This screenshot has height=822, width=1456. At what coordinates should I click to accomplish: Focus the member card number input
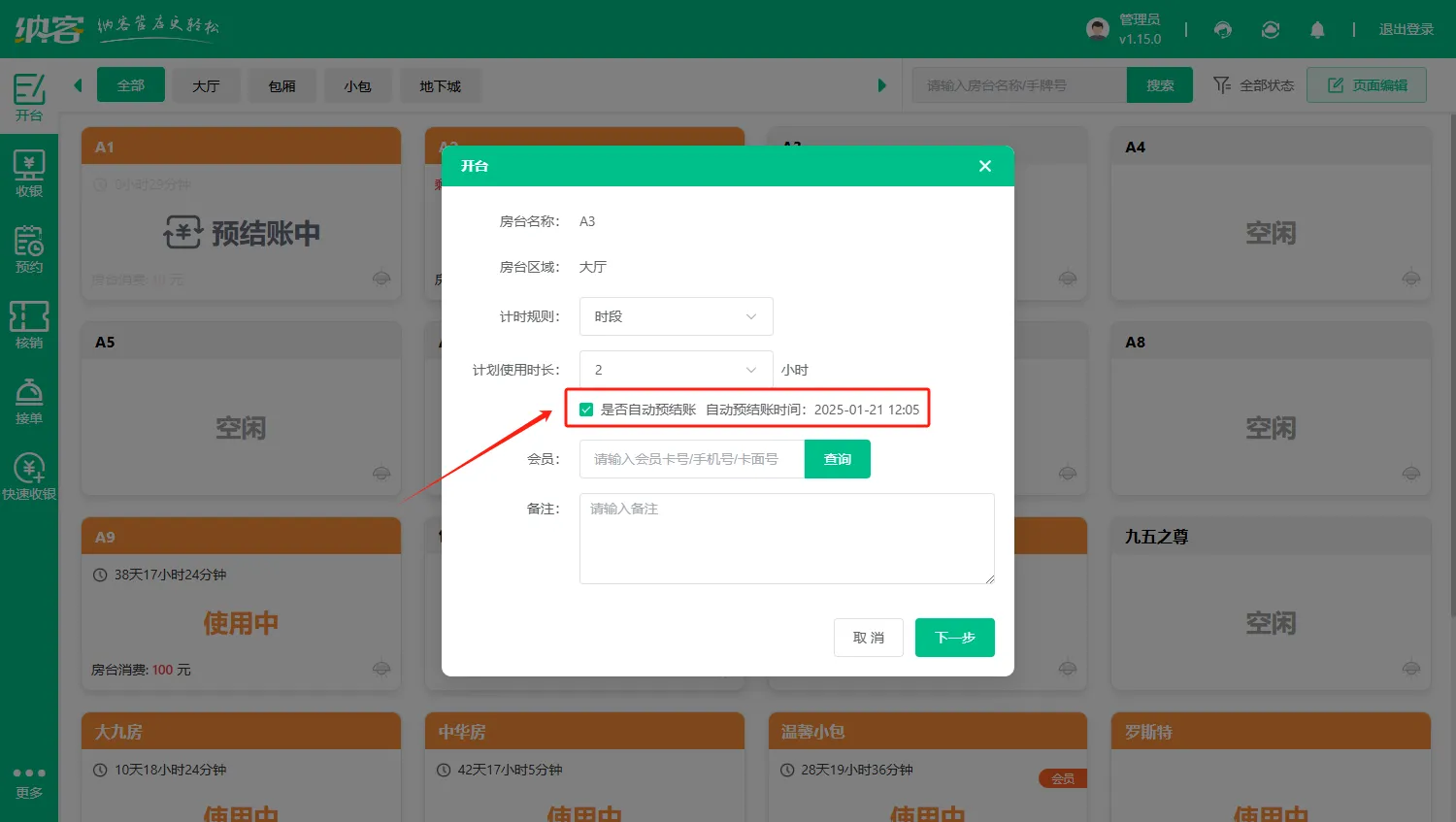coord(692,459)
